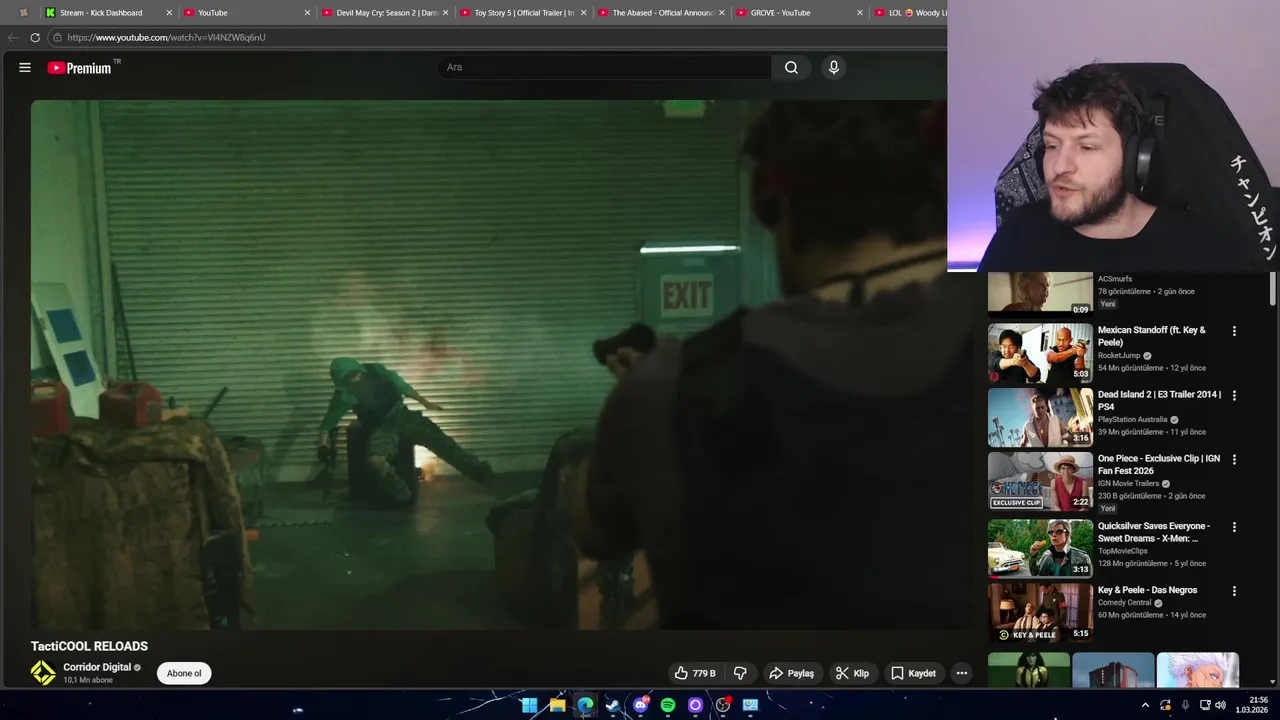Start voice search with the microphone
This screenshot has height=720, width=1280.
(834, 67)
